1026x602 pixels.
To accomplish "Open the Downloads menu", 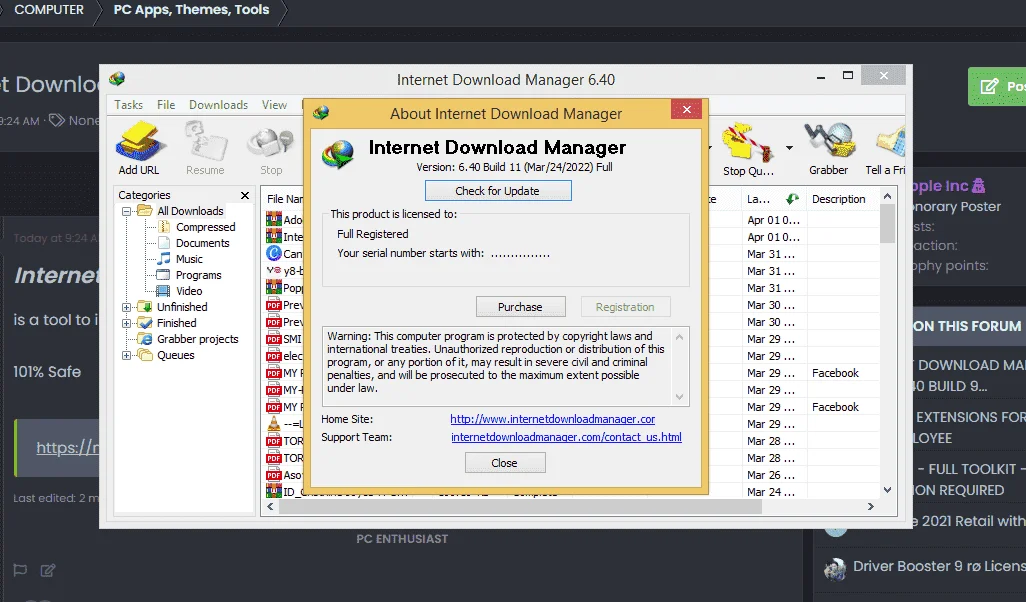I will click(219, 105).
